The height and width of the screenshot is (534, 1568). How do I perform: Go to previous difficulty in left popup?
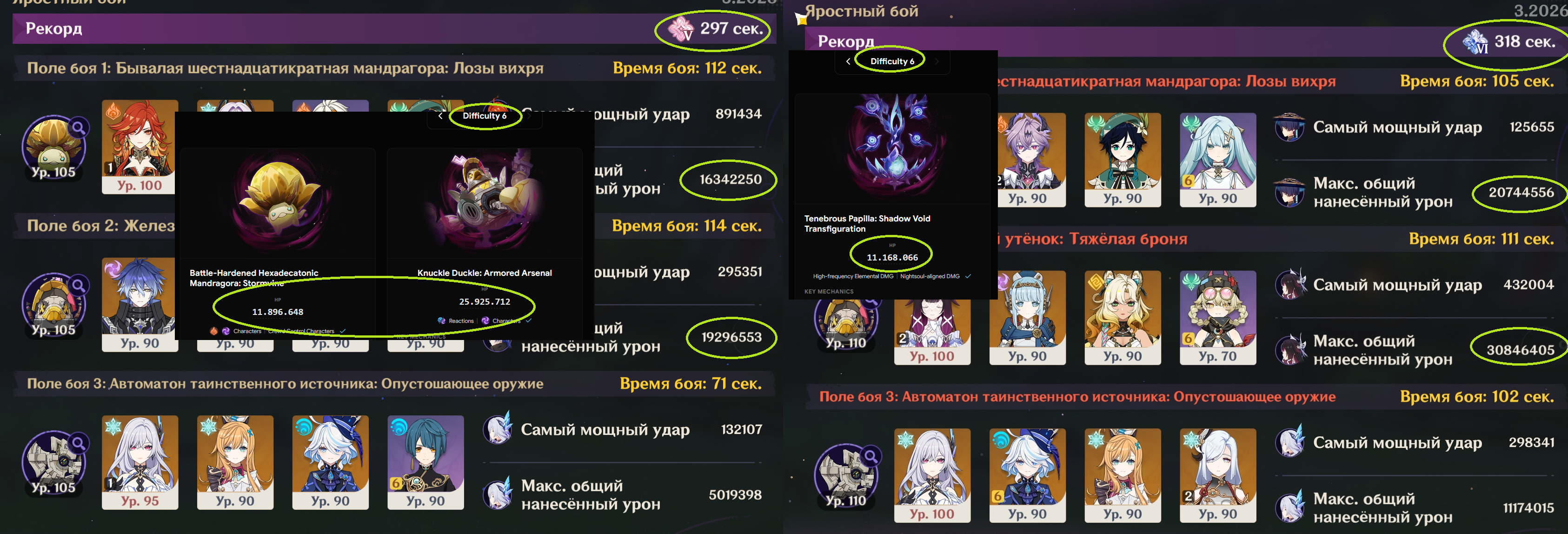440,116
